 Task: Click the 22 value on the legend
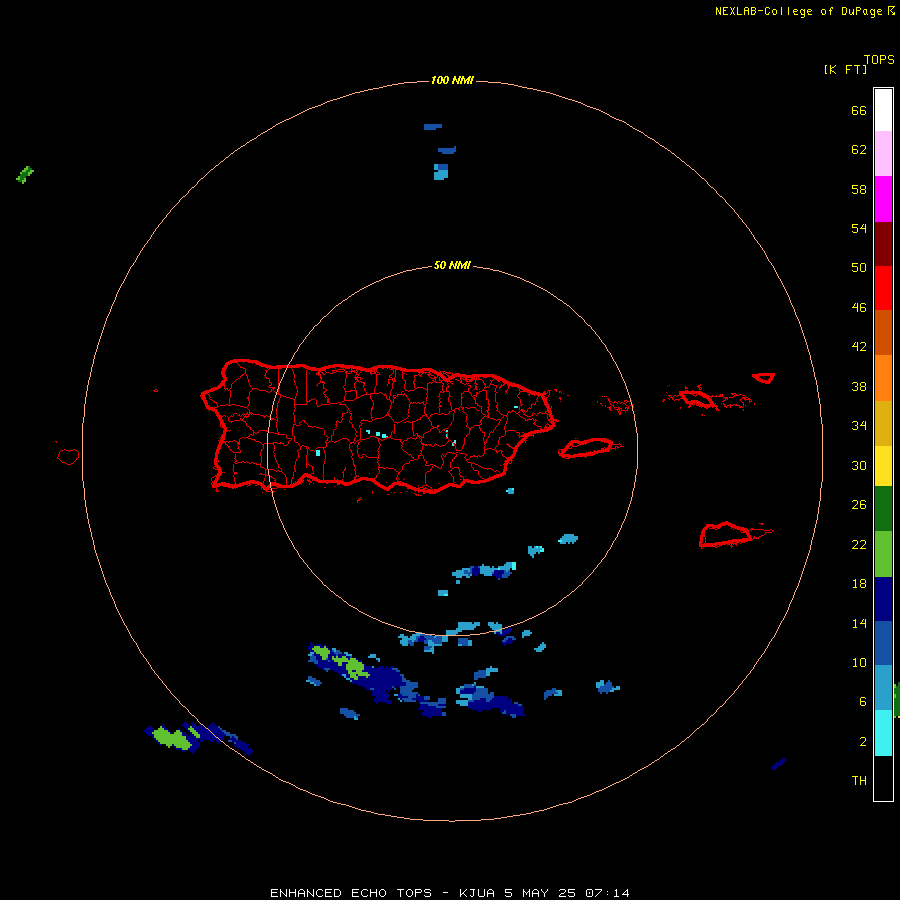click(859, 544)
